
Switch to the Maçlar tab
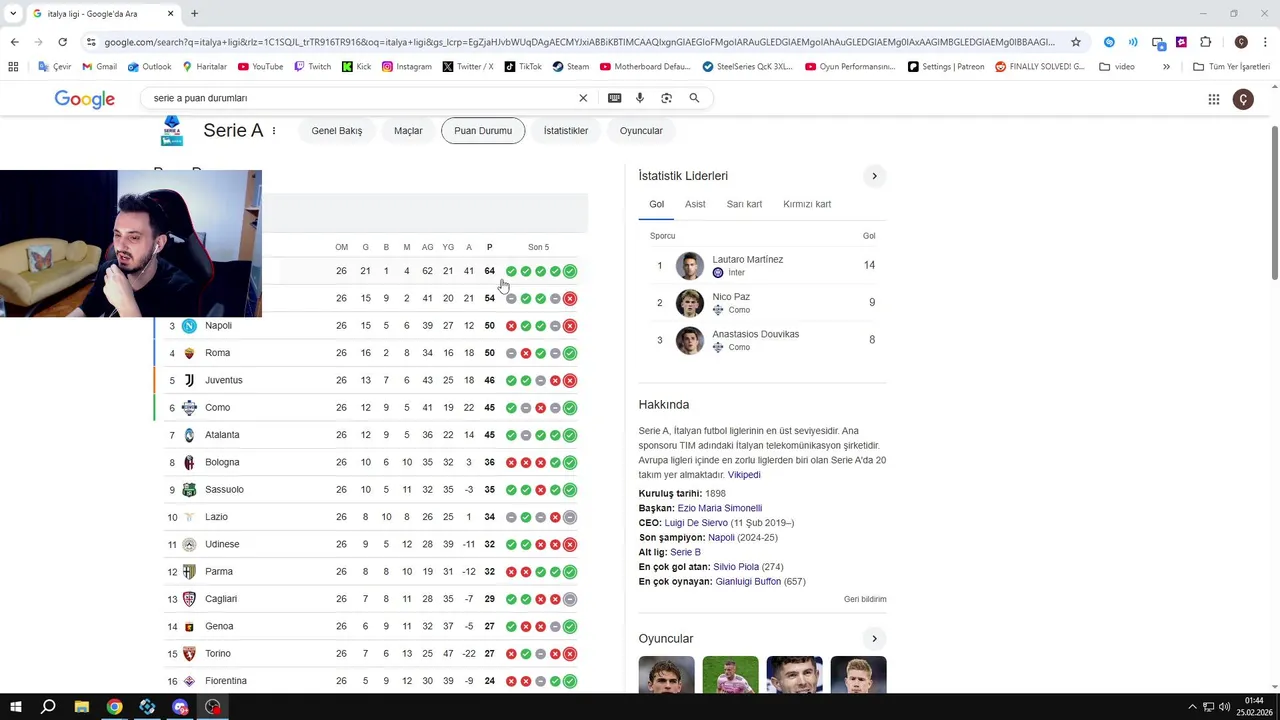tap(408, 131)
